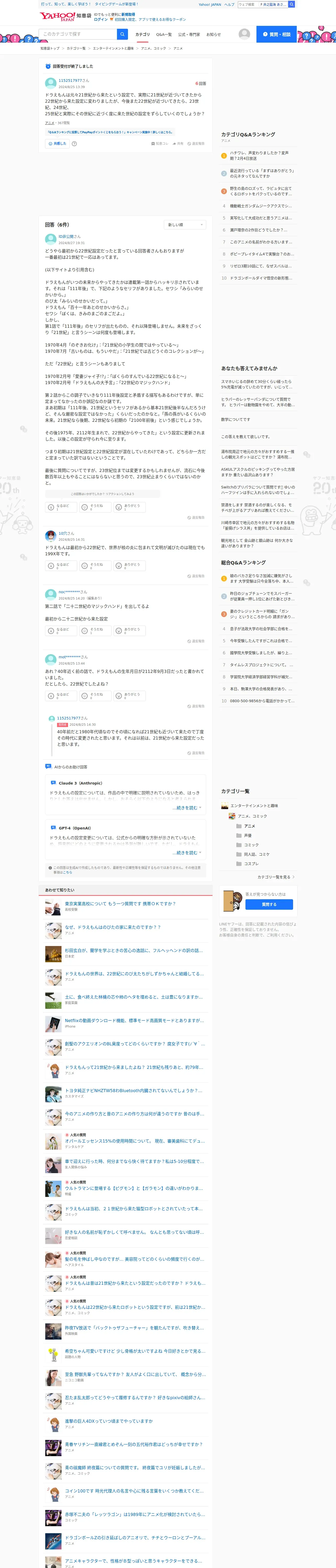Toggle ありがとう reaction on mot******** answer
Screen dimensions: 336x1568
[x=129, y=696]
